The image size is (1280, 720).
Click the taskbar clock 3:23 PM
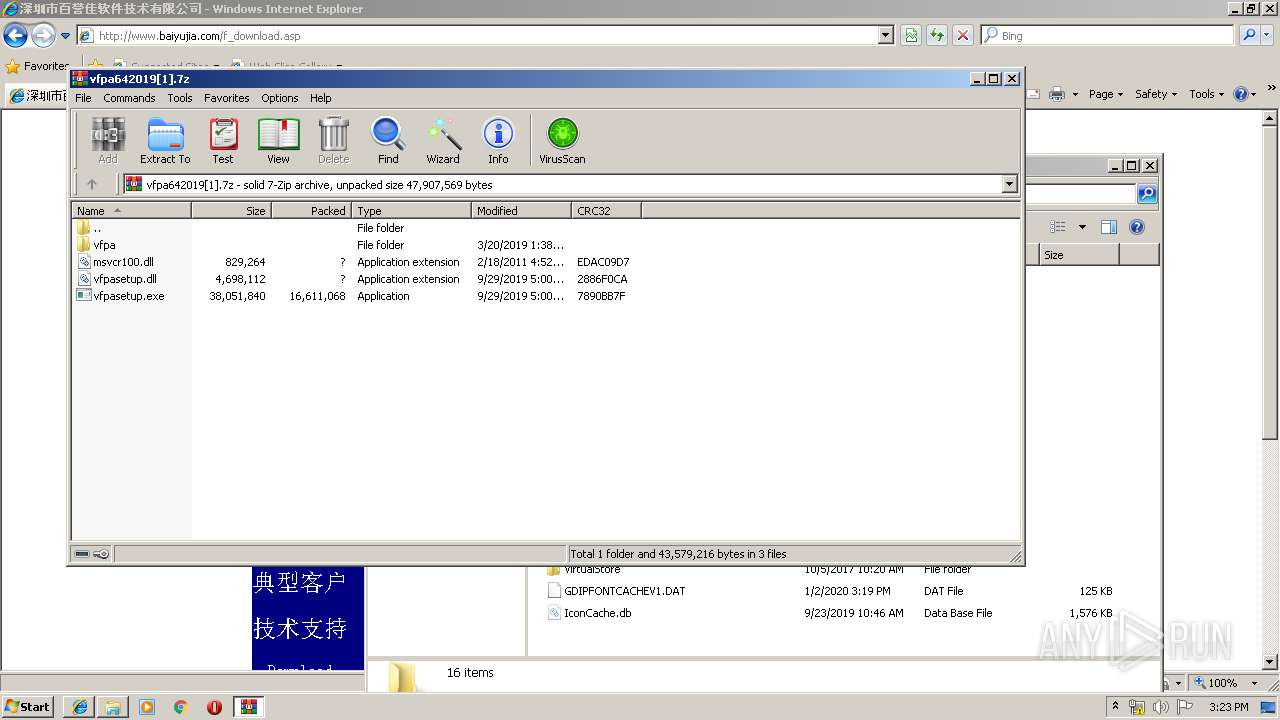coord(1229,707)
